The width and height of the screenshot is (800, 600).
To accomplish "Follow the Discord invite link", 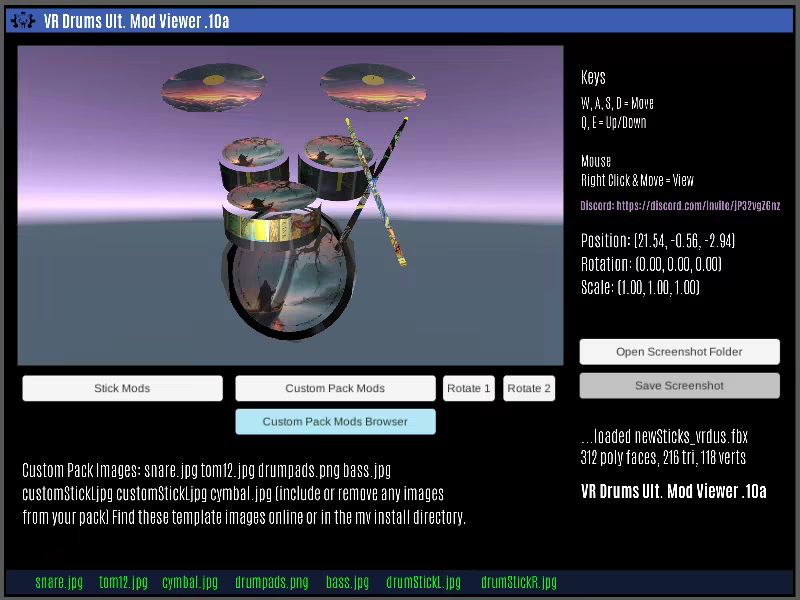I will click(680, 206).
